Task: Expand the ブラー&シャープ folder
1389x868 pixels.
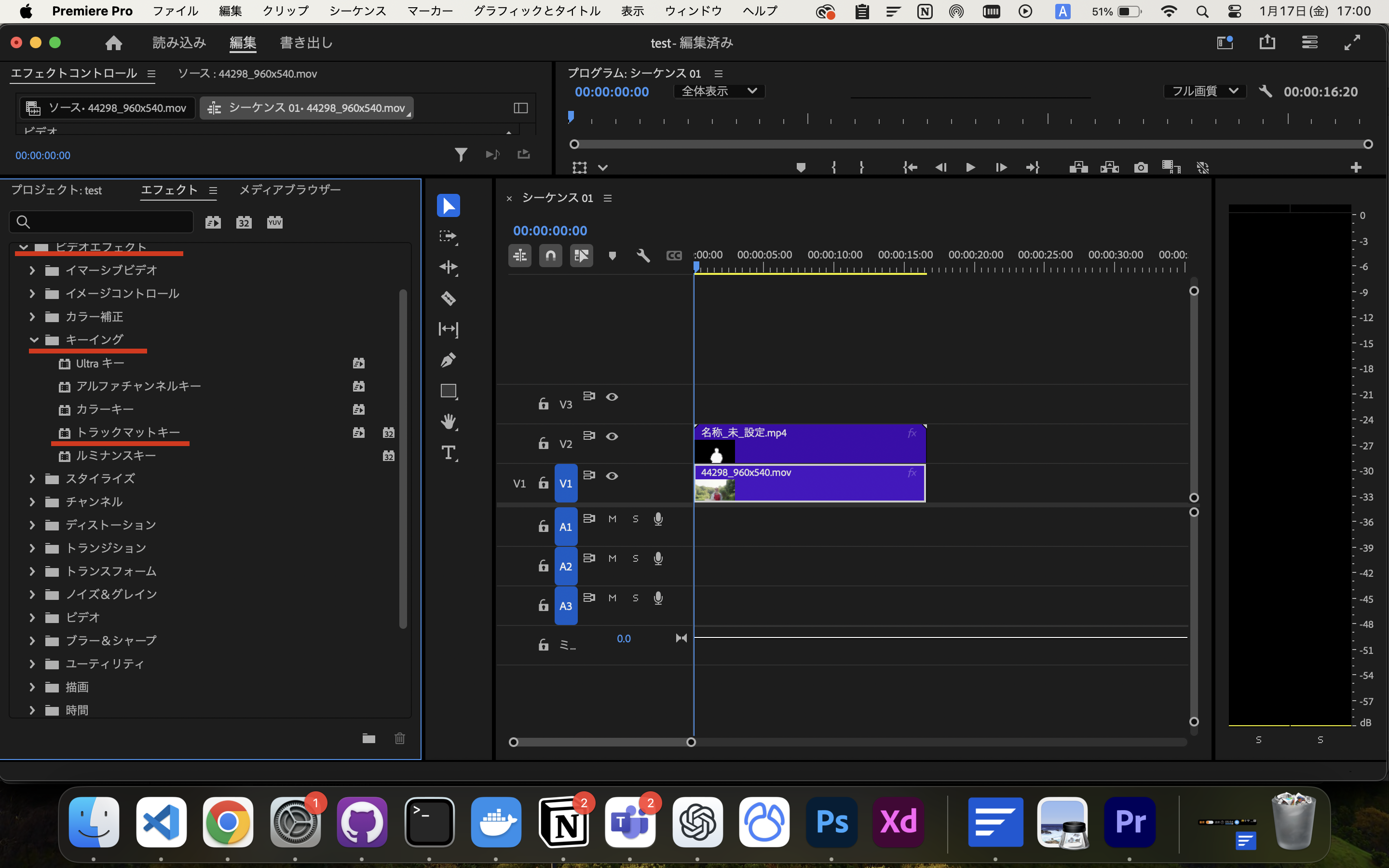Action: [x=32, y=641]
